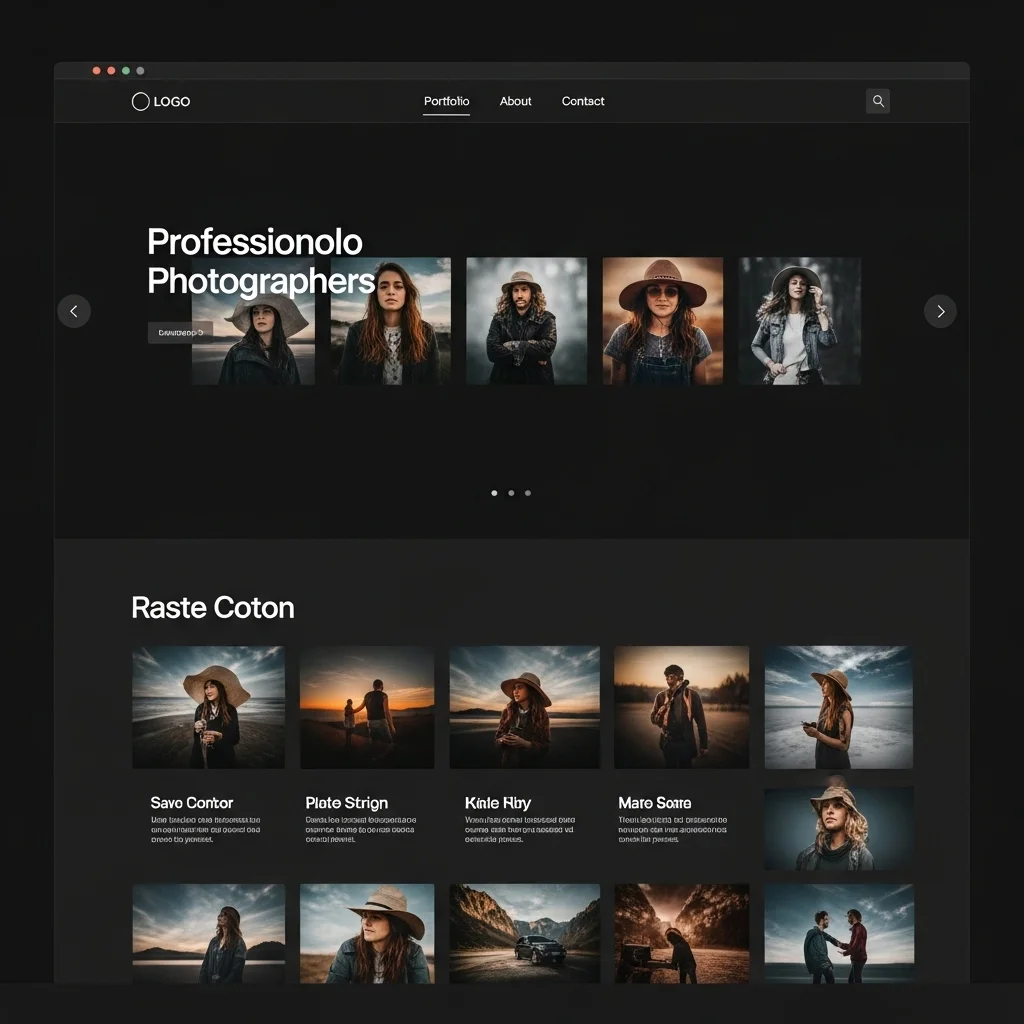Open the Portfolio tab
Image resolution: width=1024 pixels, height=1024 pixels.
(446, 101)
